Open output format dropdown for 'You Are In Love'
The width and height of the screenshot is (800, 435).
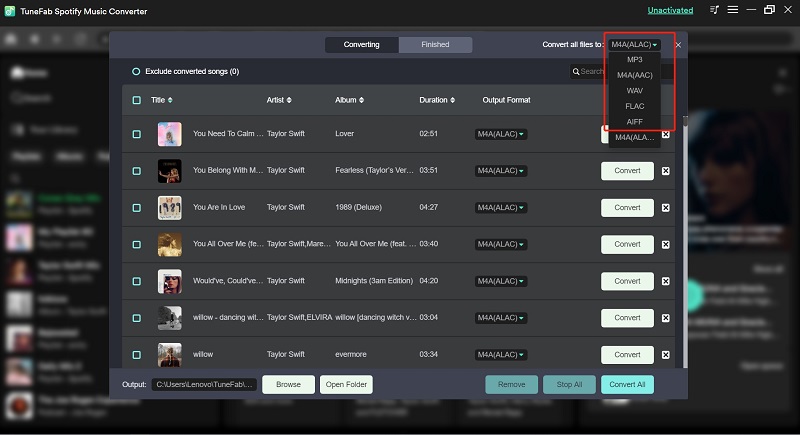click(500, 208)
